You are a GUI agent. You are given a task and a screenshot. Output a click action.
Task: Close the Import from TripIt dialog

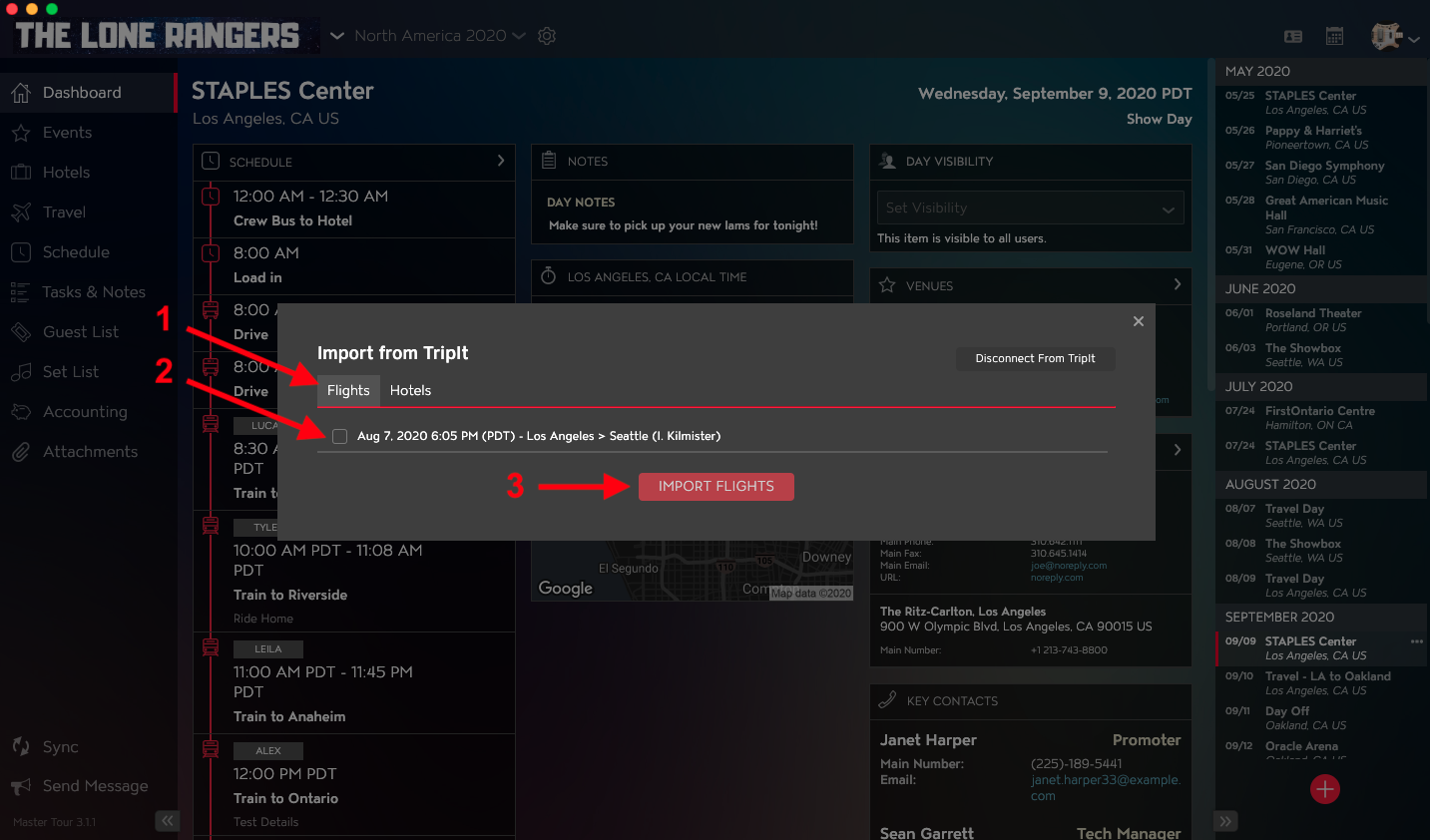[x=1139, y=321]
